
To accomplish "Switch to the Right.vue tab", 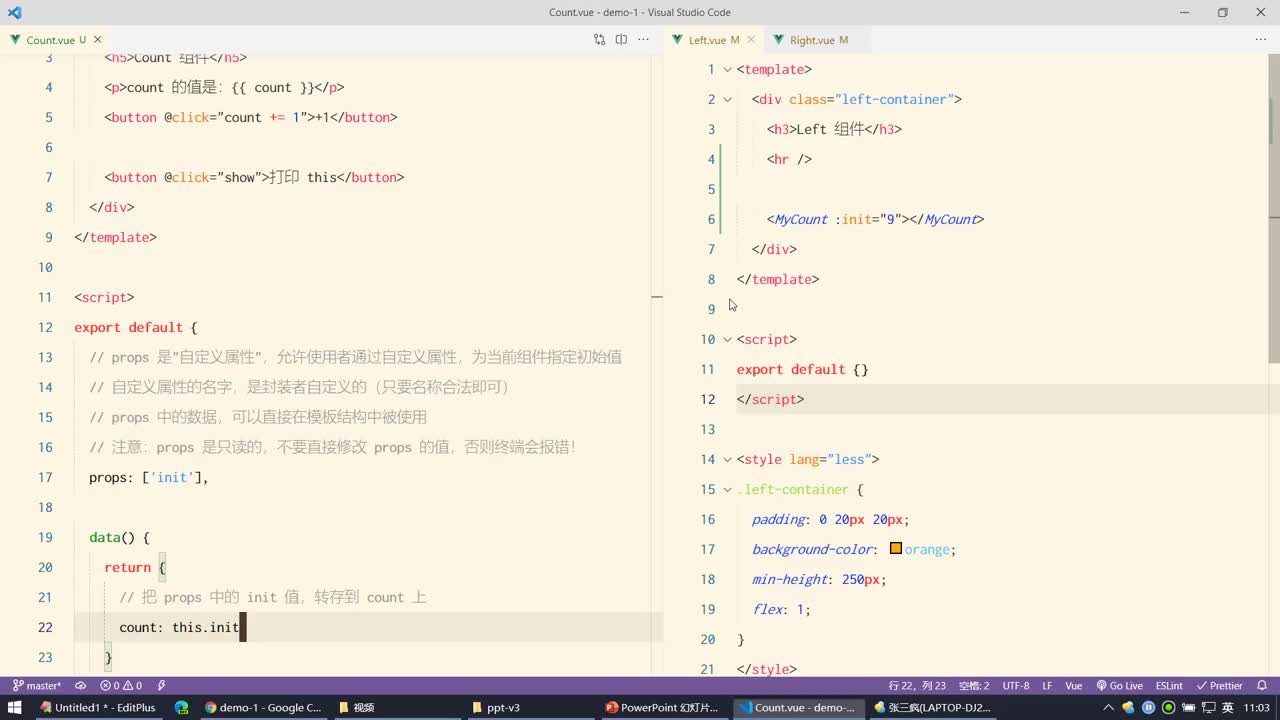I will (x=817, y=40).
